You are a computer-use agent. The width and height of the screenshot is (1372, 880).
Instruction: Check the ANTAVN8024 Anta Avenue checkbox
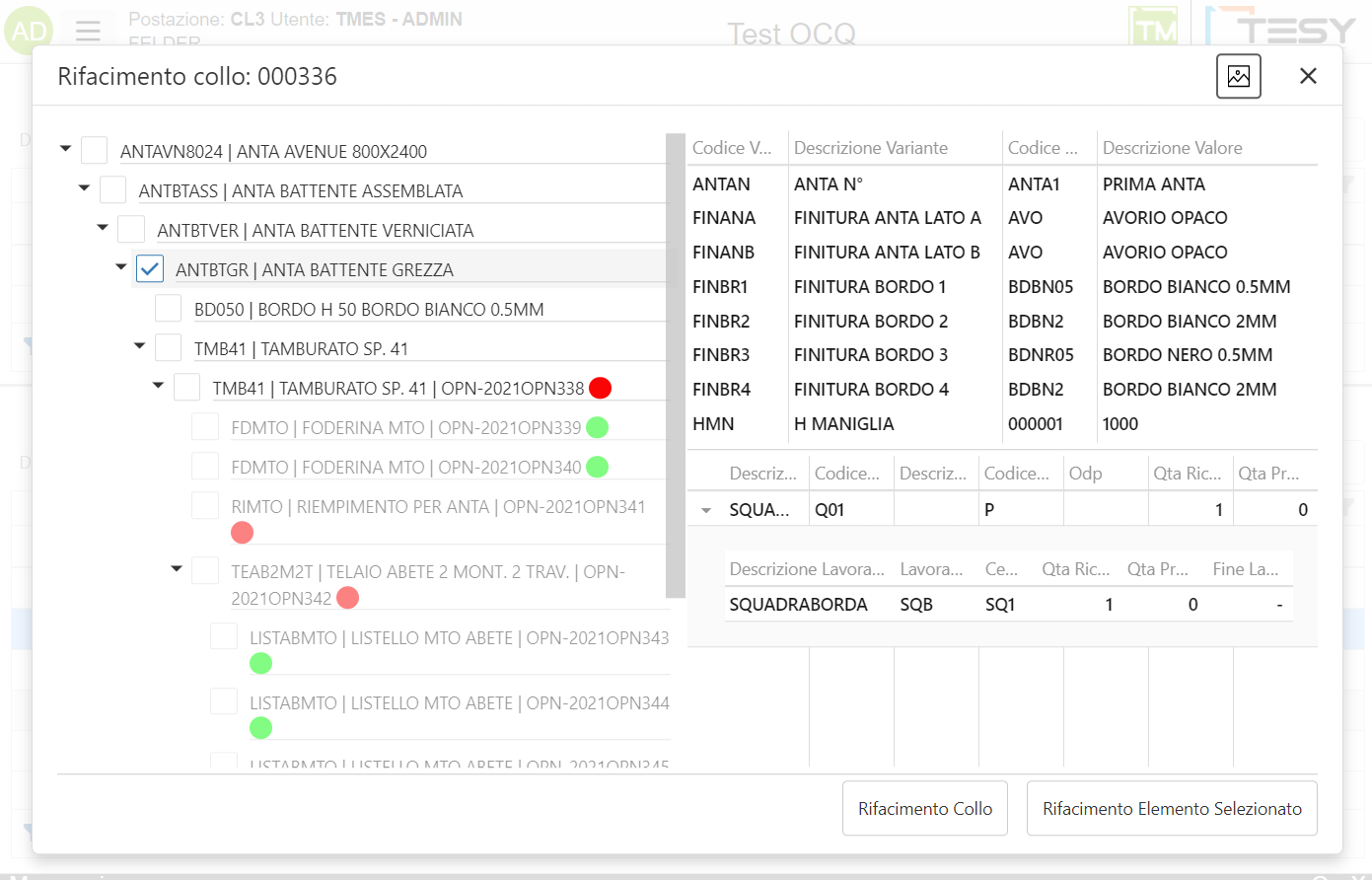tap(95, 150)
